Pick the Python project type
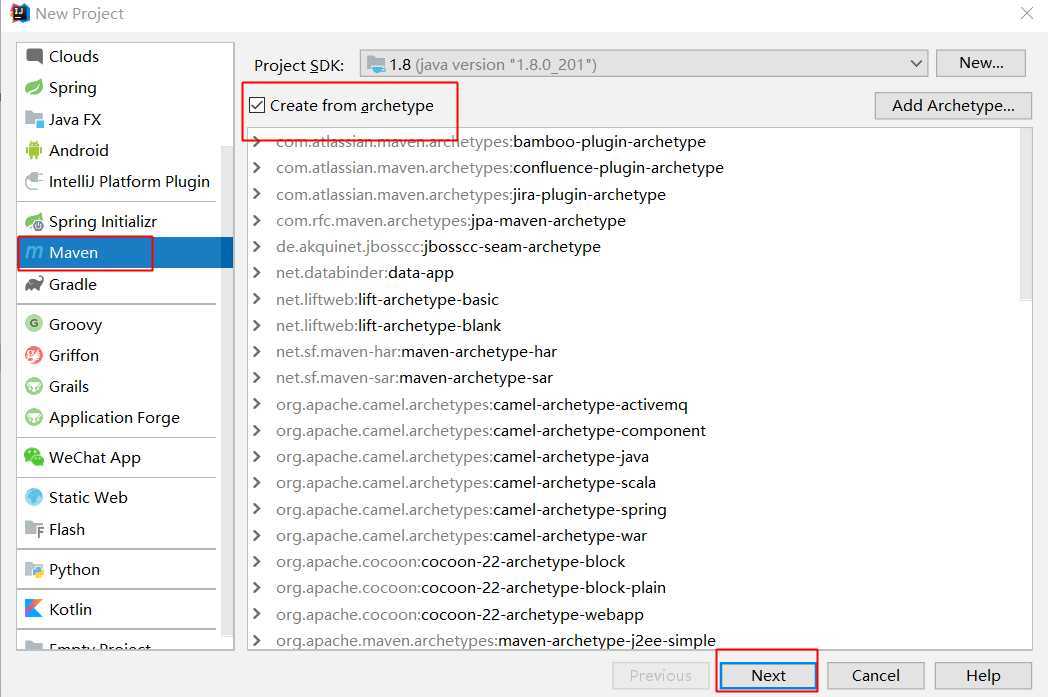1048x697 pixels. 74,569
